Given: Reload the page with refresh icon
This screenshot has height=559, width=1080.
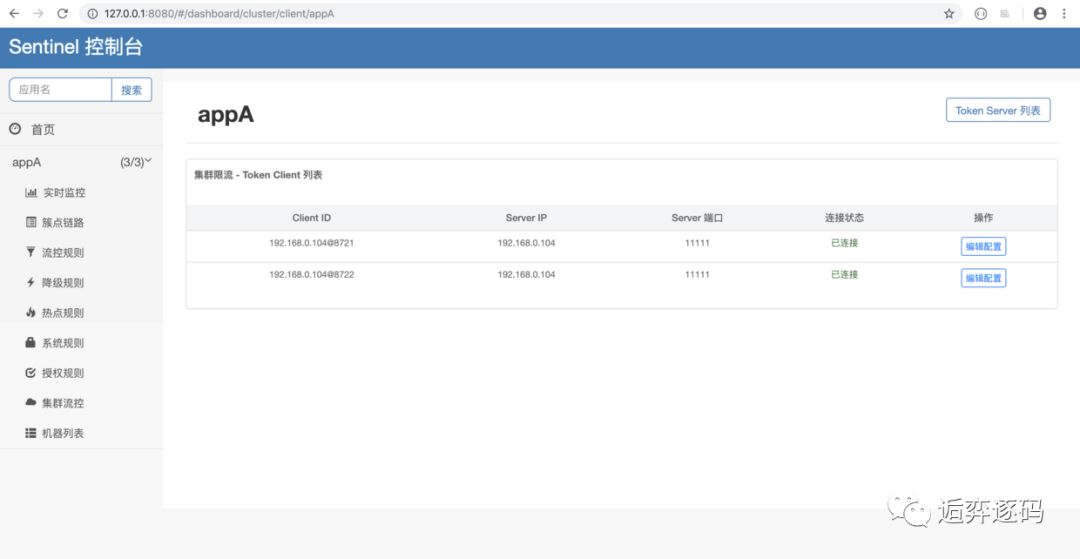Looking at the screenshot, I should click(x=62, y=13).
